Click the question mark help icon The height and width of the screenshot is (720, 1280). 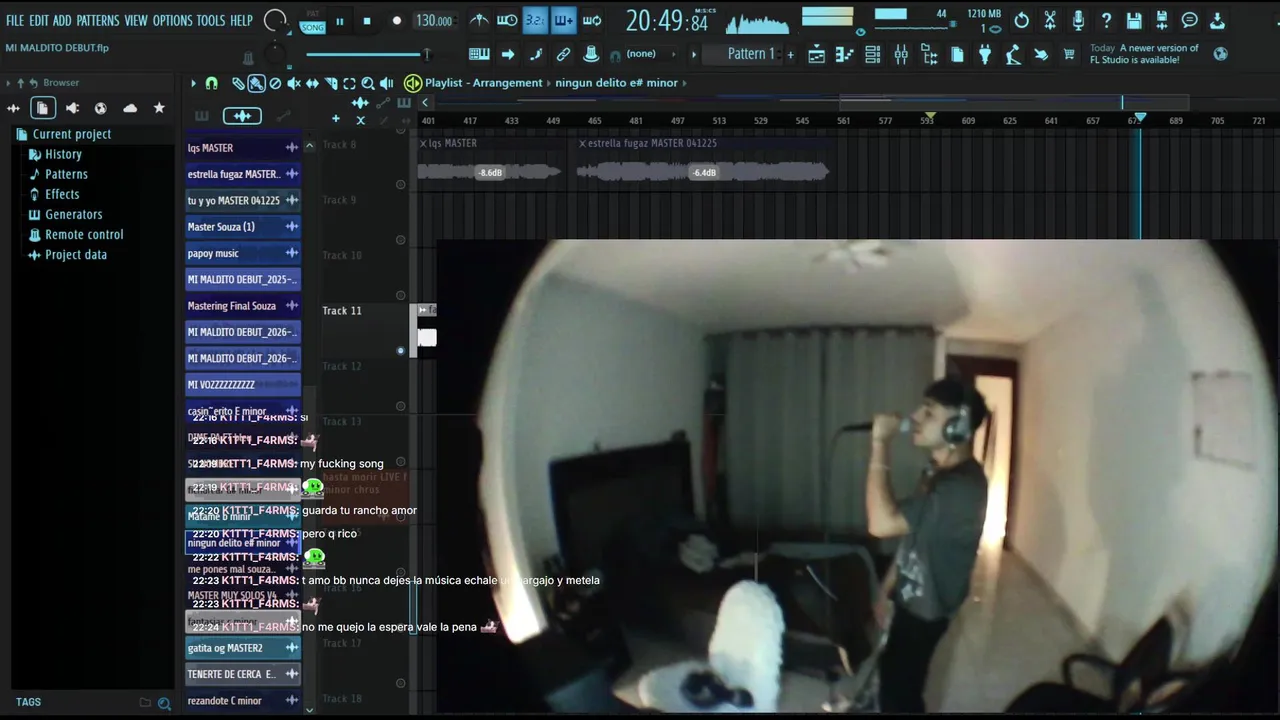point(1106,20)
